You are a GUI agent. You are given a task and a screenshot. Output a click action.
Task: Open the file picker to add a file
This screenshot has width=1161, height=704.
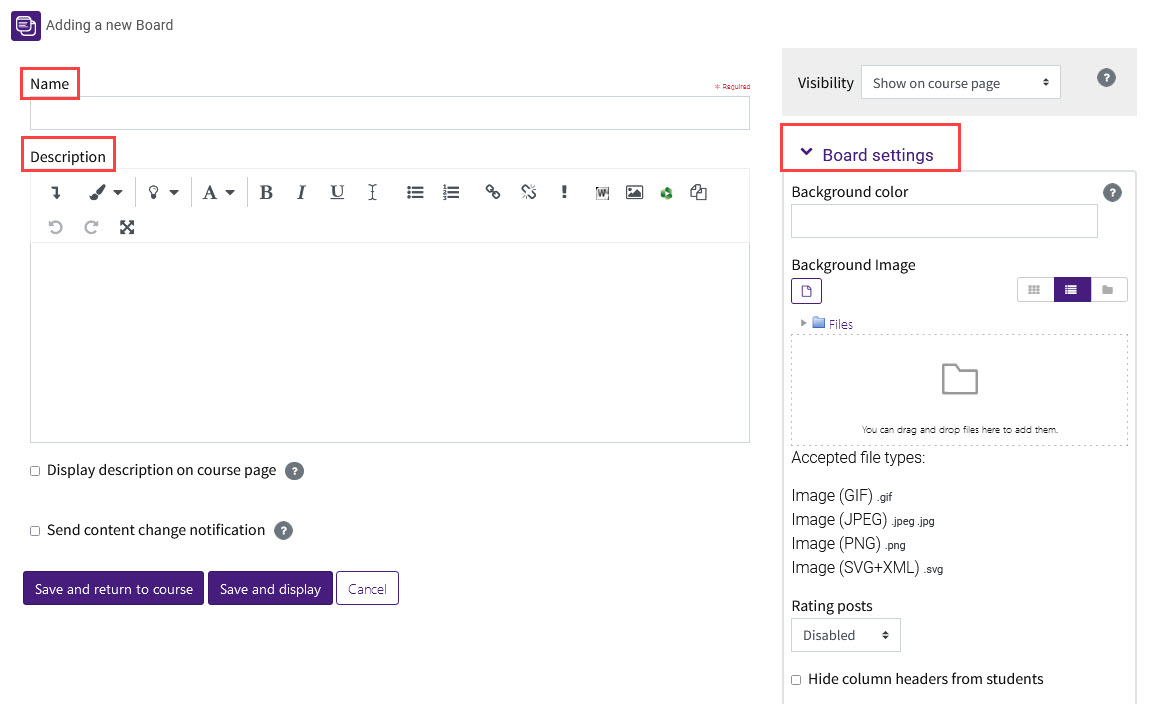pyautogui.click(x=806, y=290)
